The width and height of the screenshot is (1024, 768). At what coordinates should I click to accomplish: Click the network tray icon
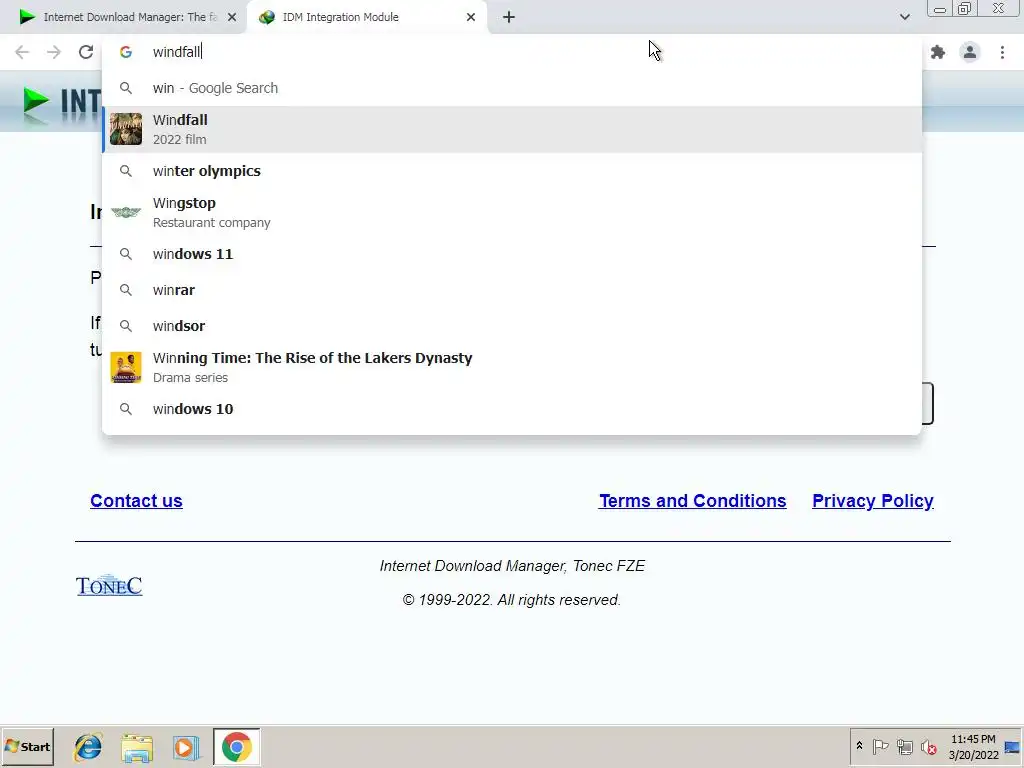pyautogui.click(x=904, y=746)
